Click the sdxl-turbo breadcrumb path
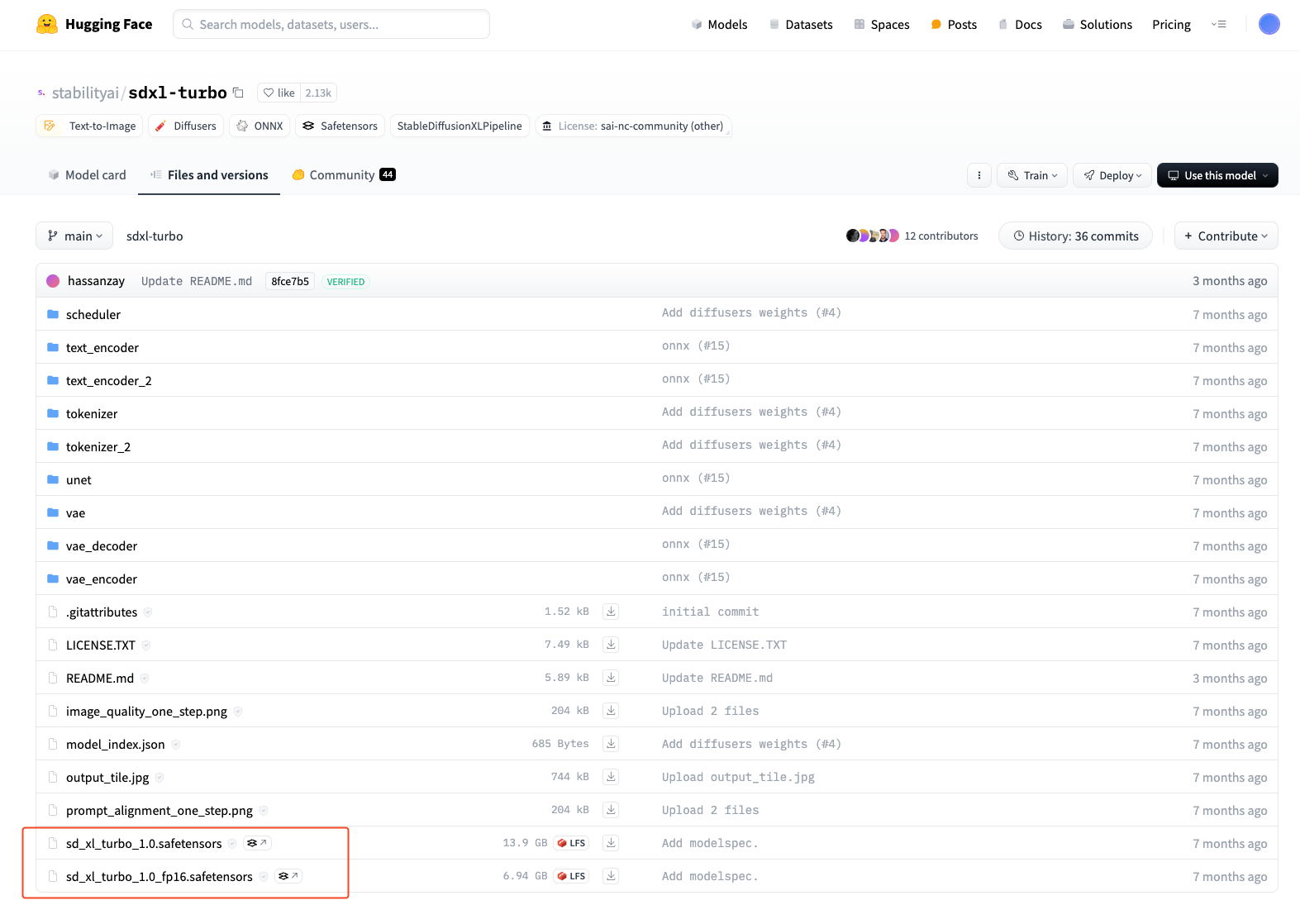The height and width of the screenshot is (924, 1300). coord(155,236)
